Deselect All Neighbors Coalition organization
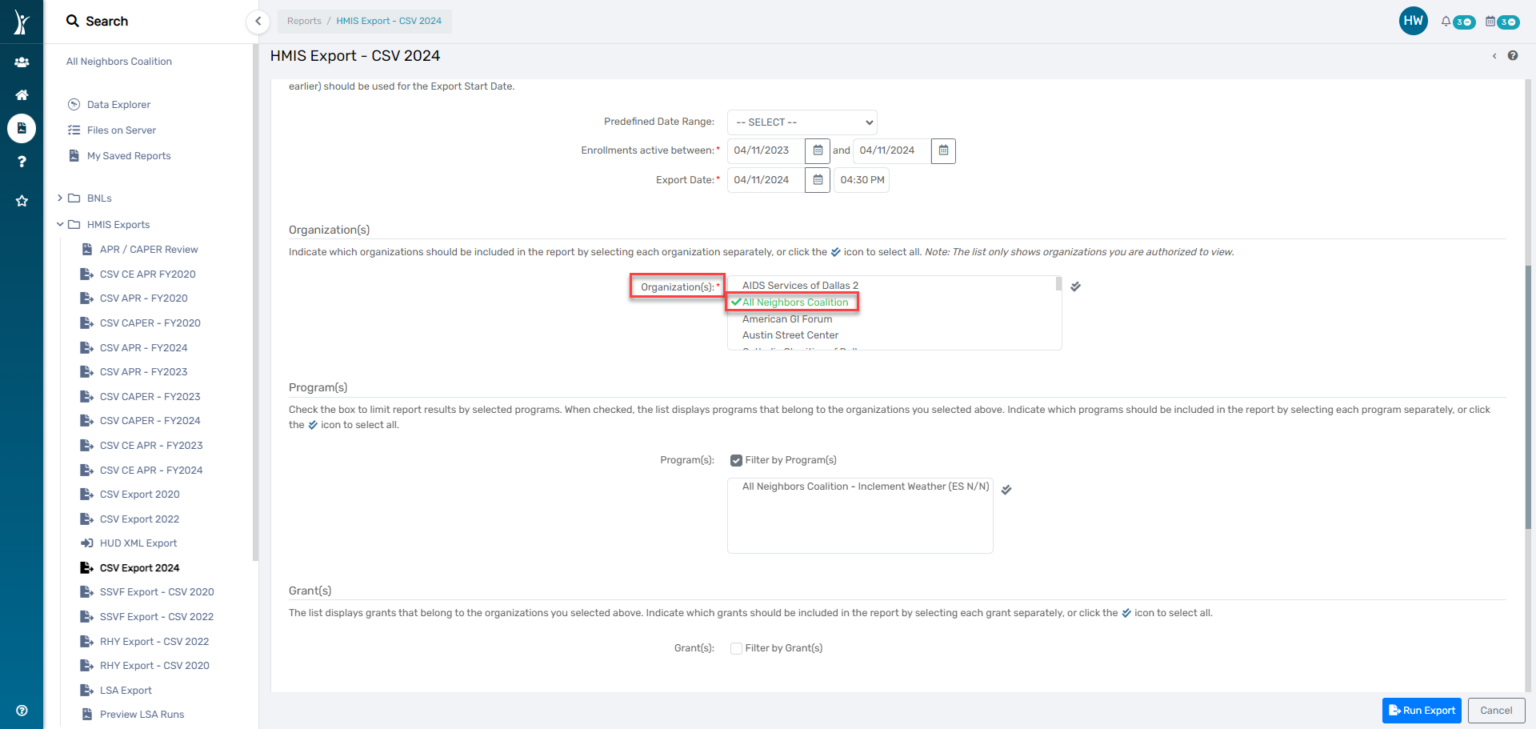Viewport: 1536px width, 729px height. pyautogui.click(x=795, y=302)
